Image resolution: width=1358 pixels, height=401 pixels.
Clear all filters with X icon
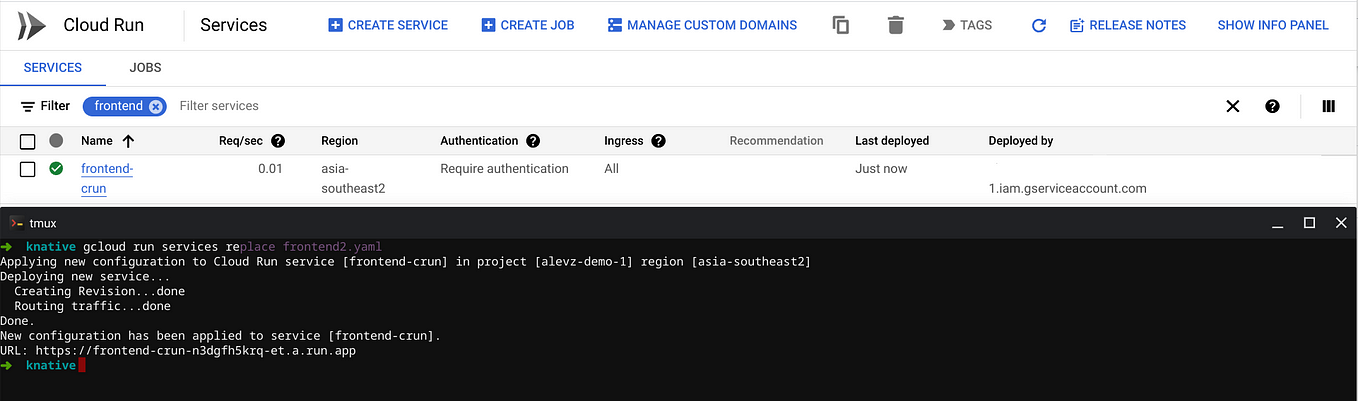point(1233,106)
